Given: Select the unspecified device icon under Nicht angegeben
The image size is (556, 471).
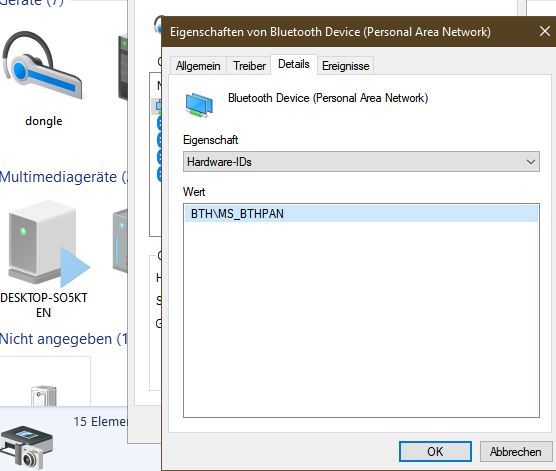Looking at the screenshot, I should (44, 395).
